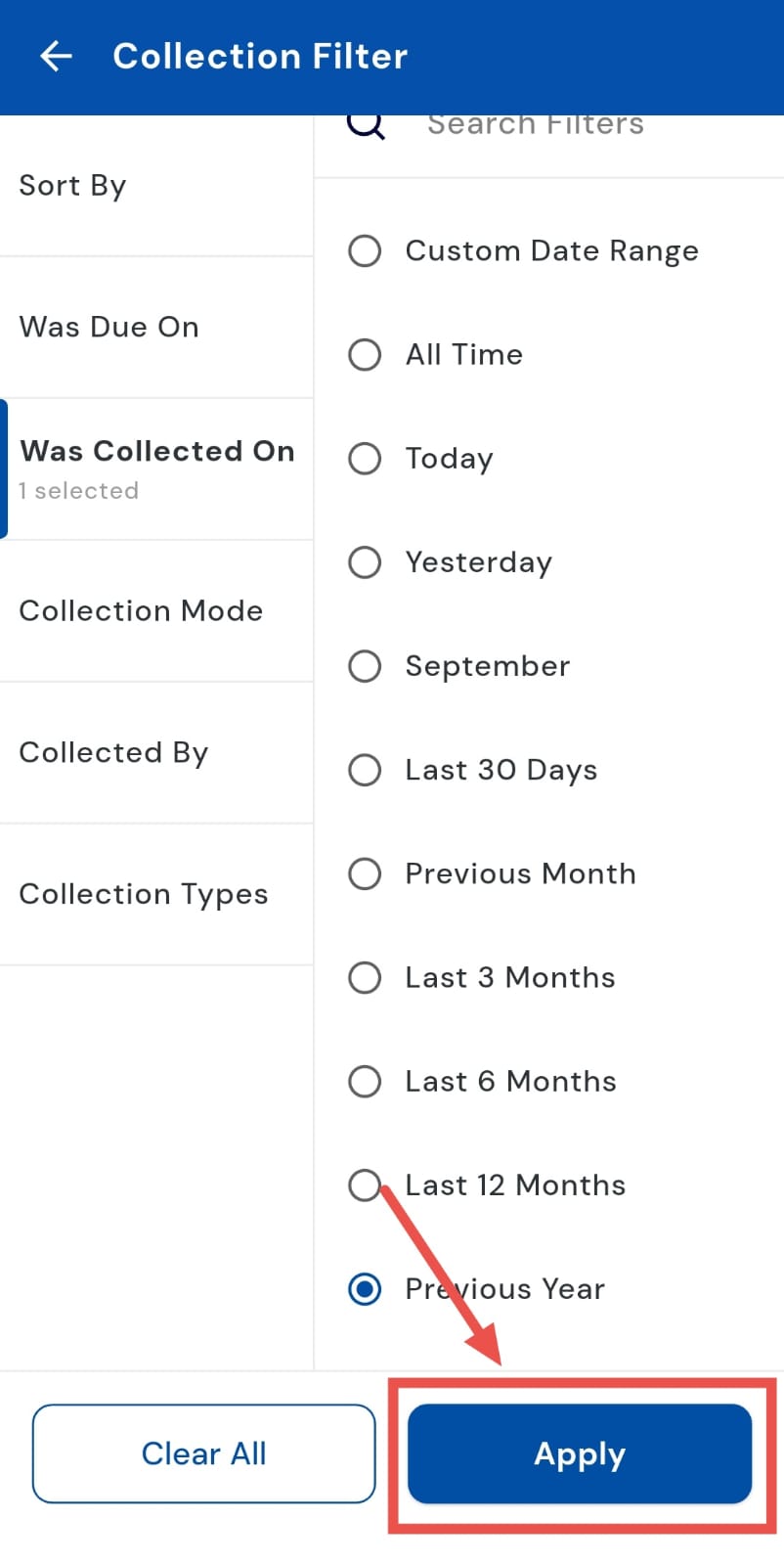
Task: Pick the Yesterday date option
Action: (x=365, y=562)
